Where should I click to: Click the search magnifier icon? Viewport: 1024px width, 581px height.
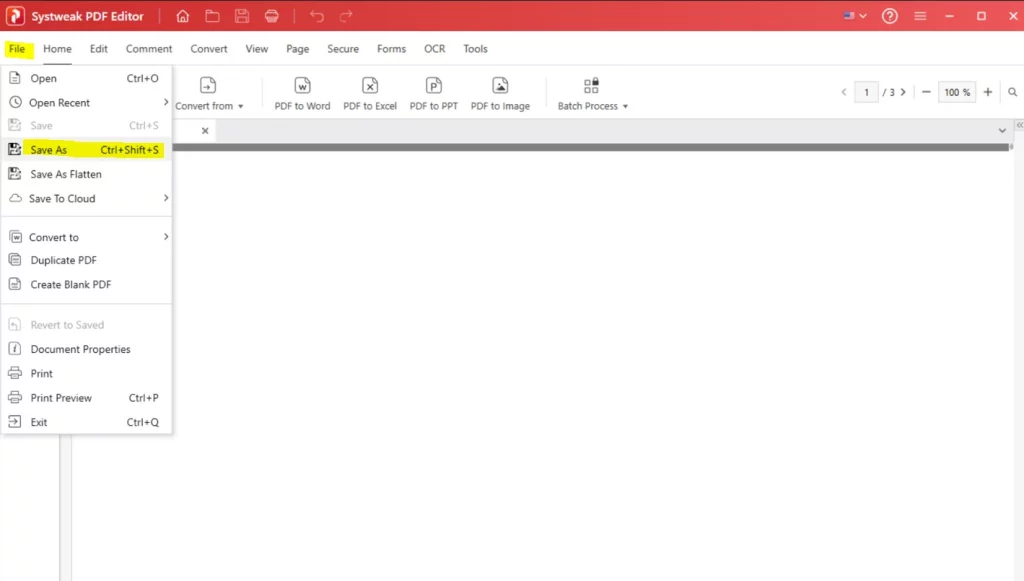click(1012, 93)
